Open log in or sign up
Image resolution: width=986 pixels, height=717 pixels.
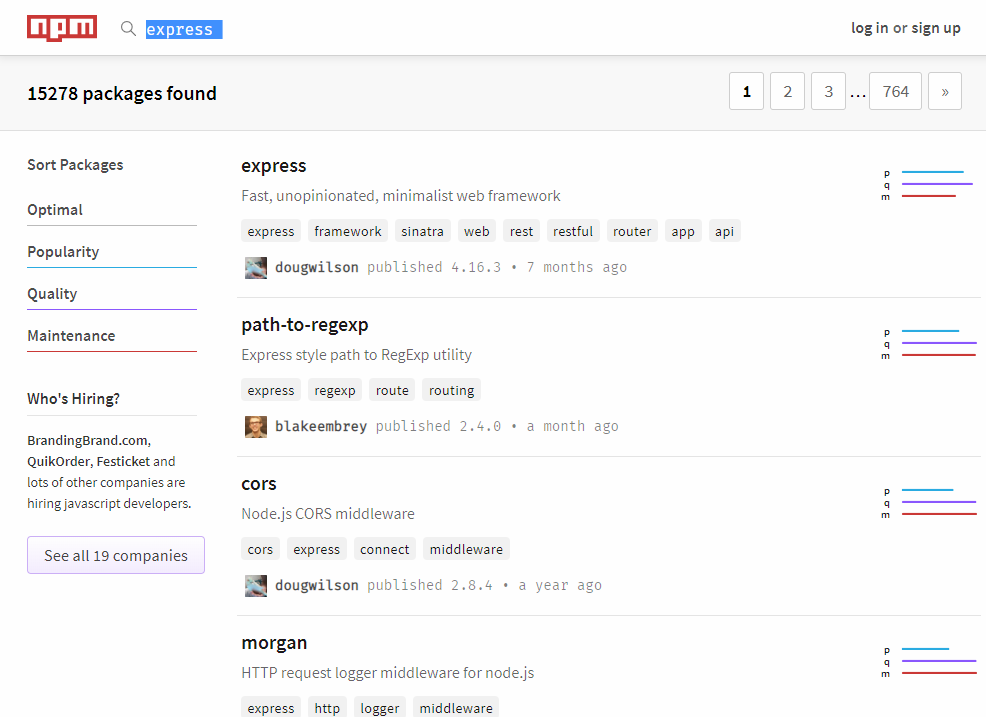tap(906, 28)
